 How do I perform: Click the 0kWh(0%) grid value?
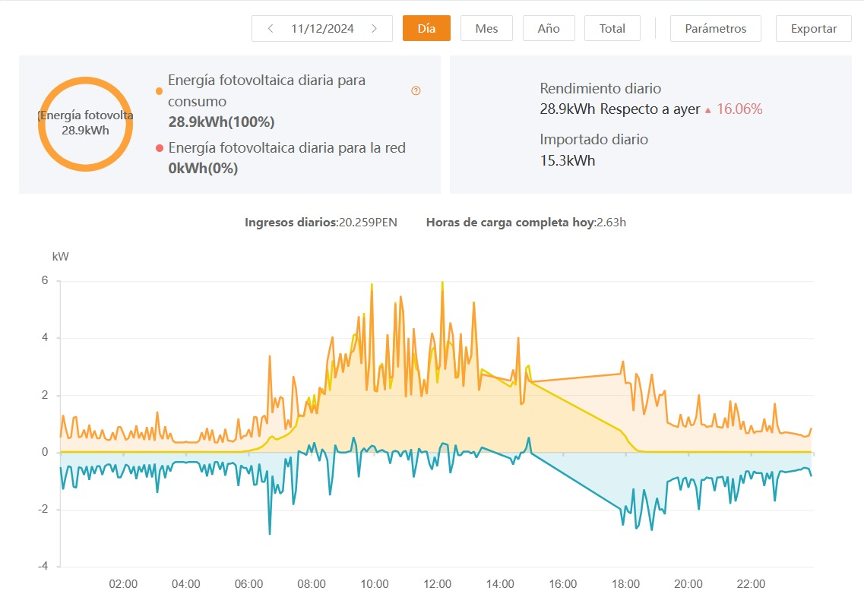tap(203, 168)
